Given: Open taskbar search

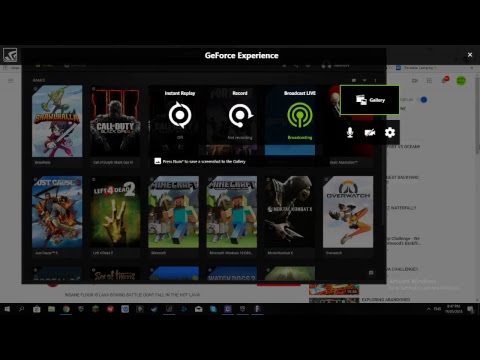Looking at the screenshot, I should (x=22, y=309).
